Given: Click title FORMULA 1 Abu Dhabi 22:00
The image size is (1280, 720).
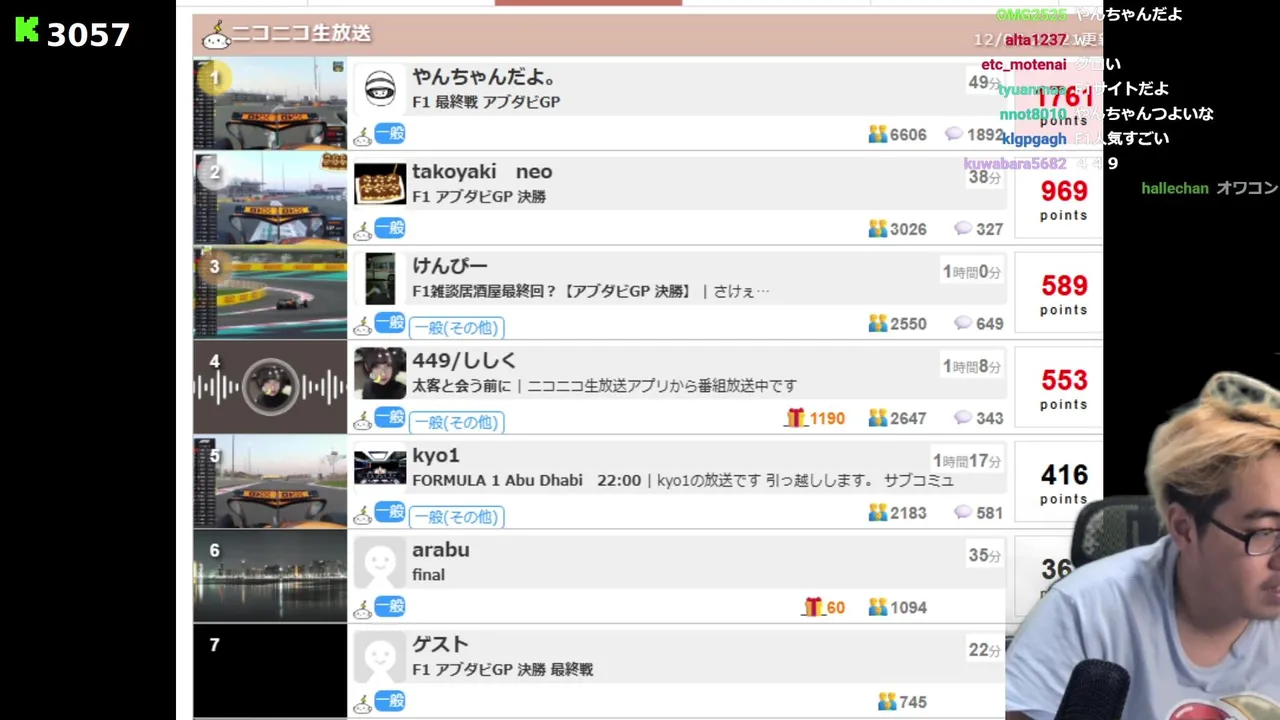Looking at the screenshot, I should click(526, 481).
